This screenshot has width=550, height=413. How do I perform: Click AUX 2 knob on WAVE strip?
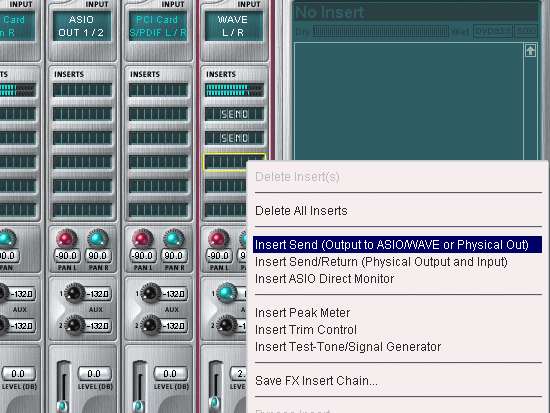226,325
